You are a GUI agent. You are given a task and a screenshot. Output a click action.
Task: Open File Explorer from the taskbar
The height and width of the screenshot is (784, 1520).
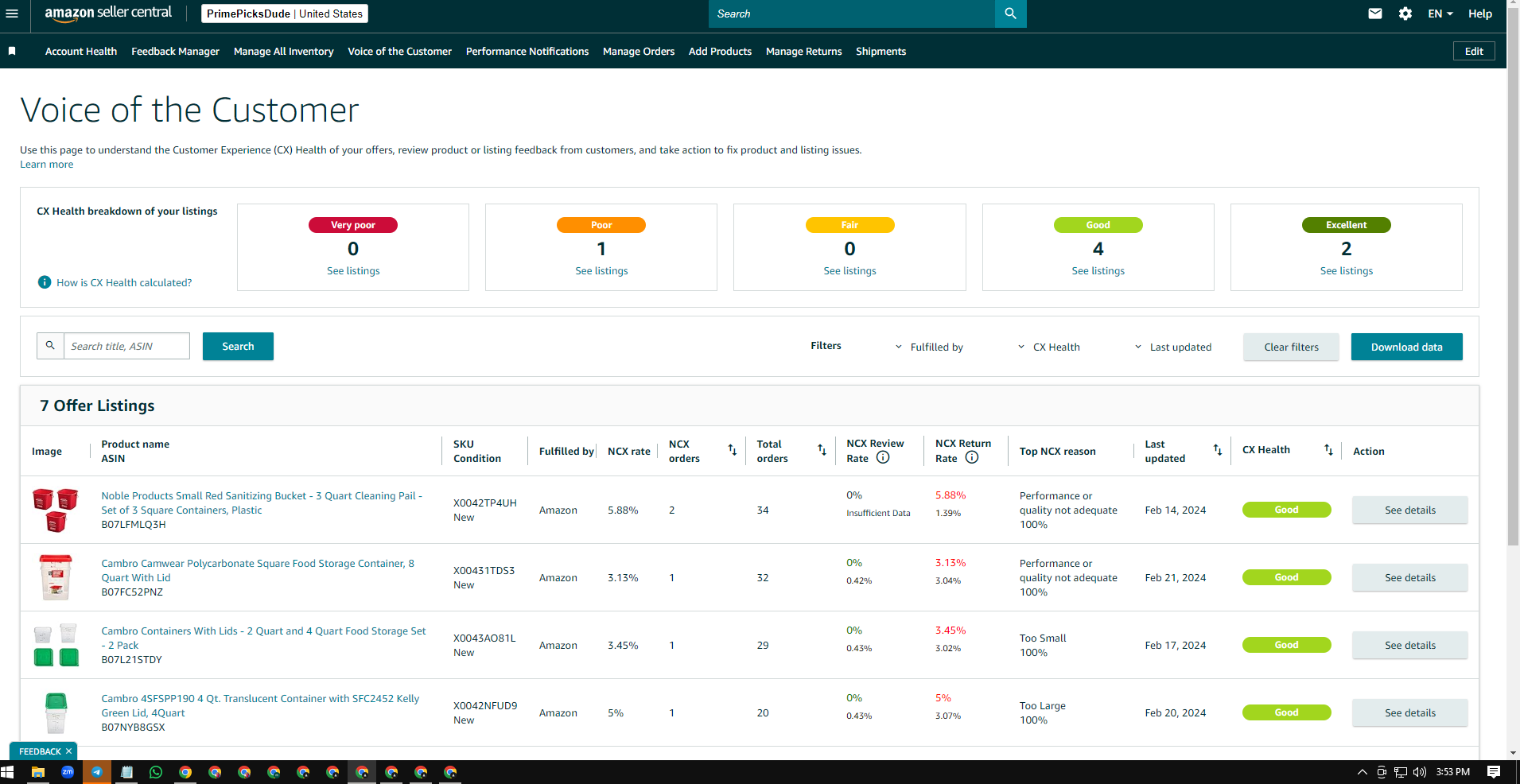click(x=37, y=772)
